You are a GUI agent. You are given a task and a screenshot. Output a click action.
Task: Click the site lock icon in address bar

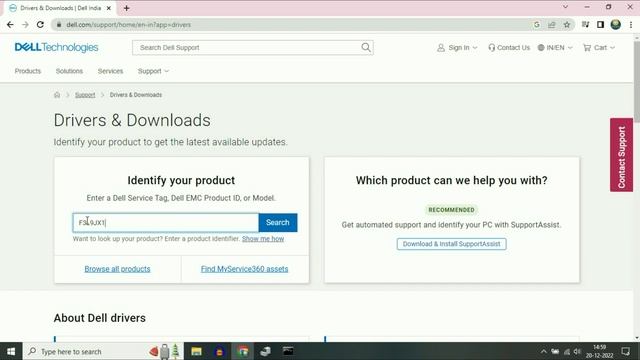(59, 24)
